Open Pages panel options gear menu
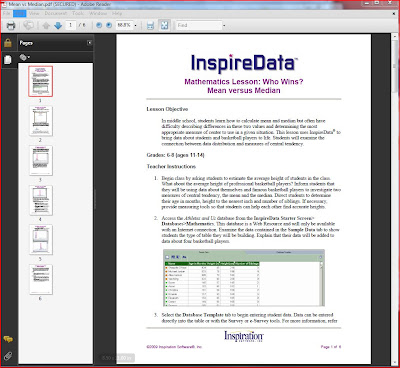 pos(25,57)
